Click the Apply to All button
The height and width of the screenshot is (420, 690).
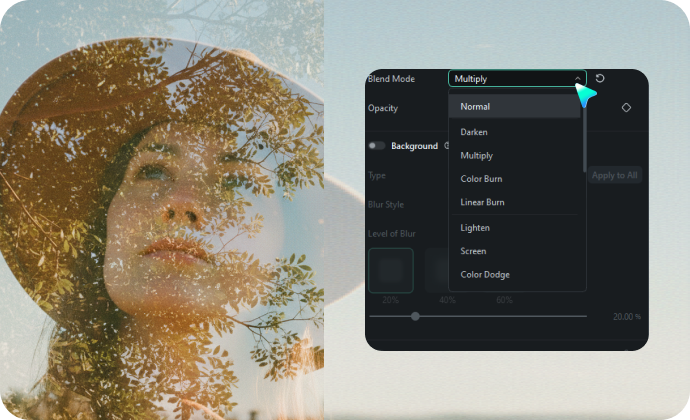point(614,175)
